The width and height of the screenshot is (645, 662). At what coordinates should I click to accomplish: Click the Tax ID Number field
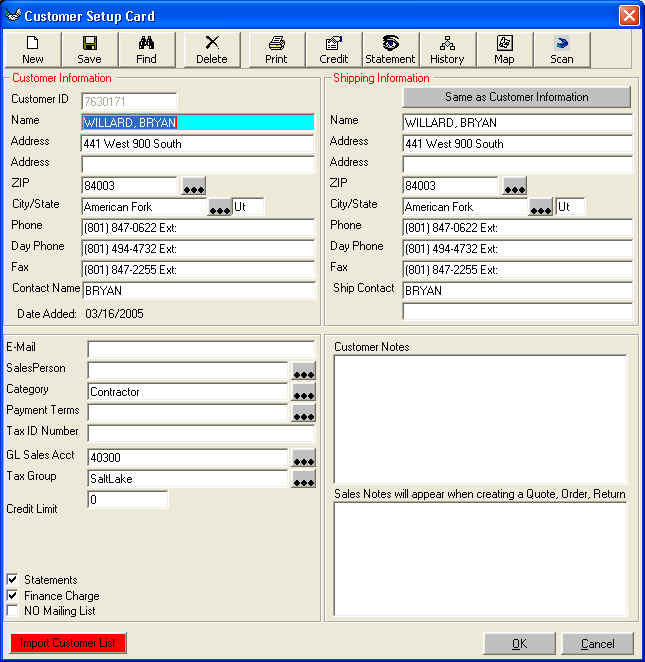201,434
